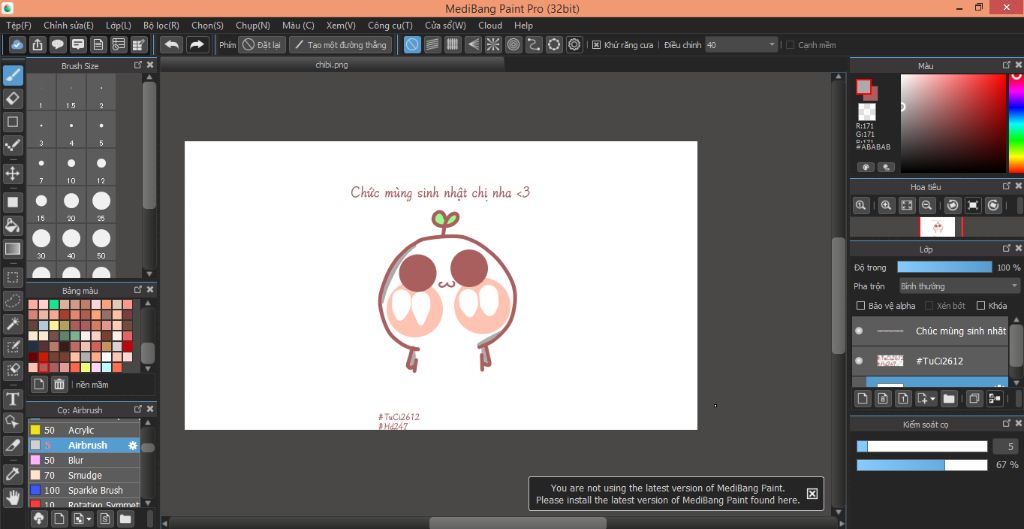Undock the Kiểm soát cọ panel
This screenshot has width=1024, height=529.
(1006, 424)
